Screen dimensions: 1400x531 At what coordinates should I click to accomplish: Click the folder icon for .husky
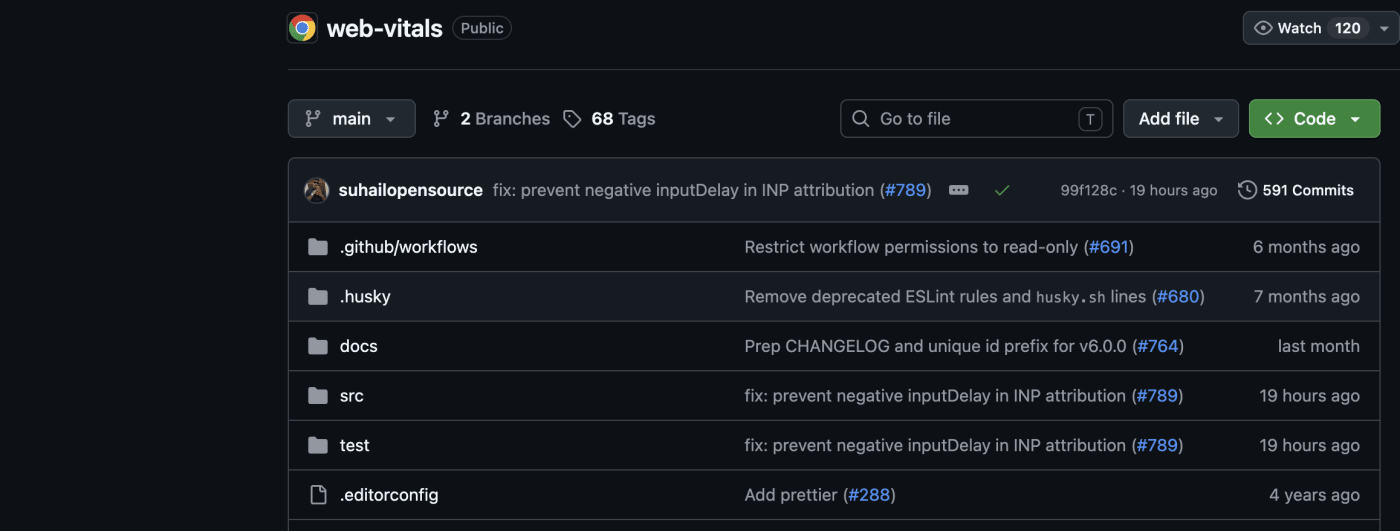318,297
